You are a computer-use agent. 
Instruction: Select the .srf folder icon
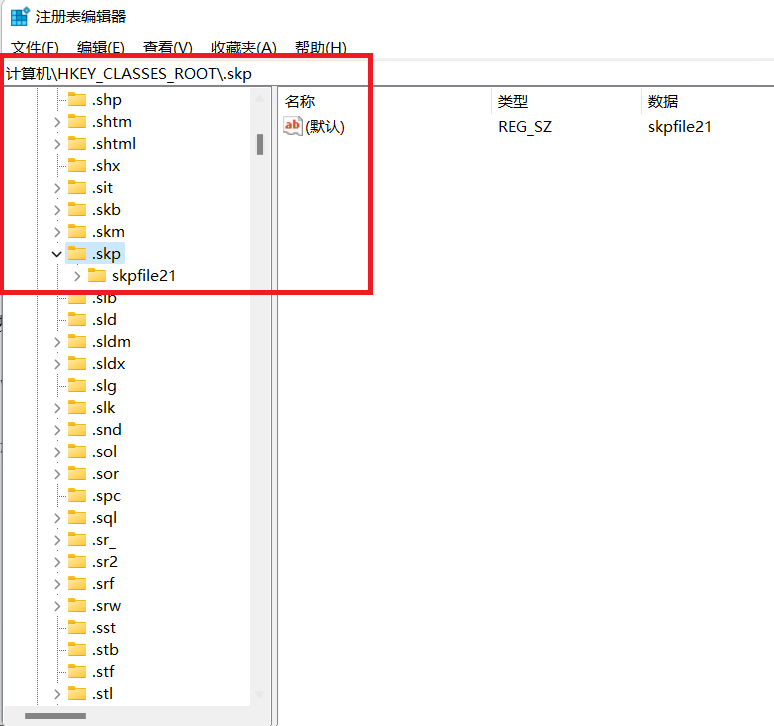[77, 584]
